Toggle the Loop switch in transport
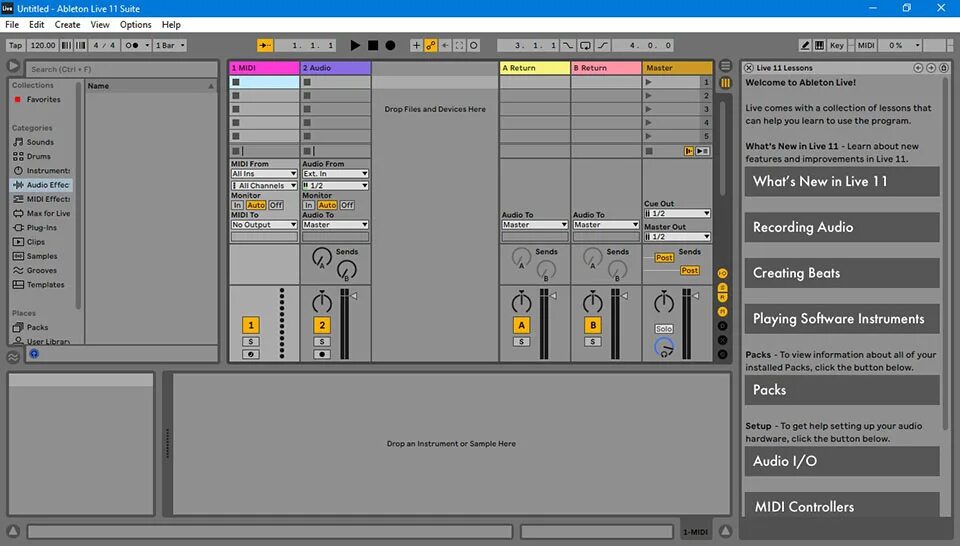Viewport: 960px width, 546px height. [x=585, y=45]
